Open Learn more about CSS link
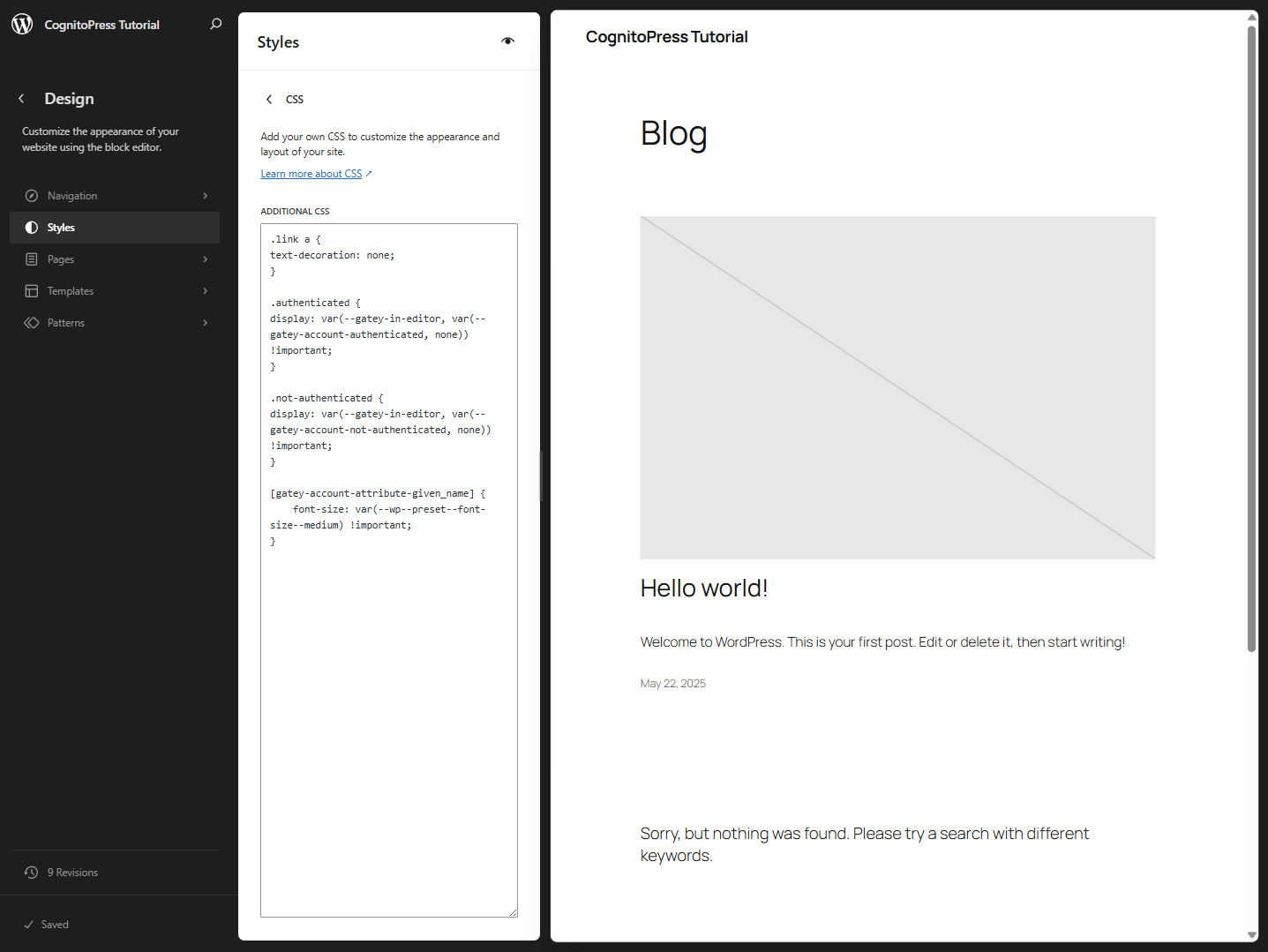 click(316, 174)
